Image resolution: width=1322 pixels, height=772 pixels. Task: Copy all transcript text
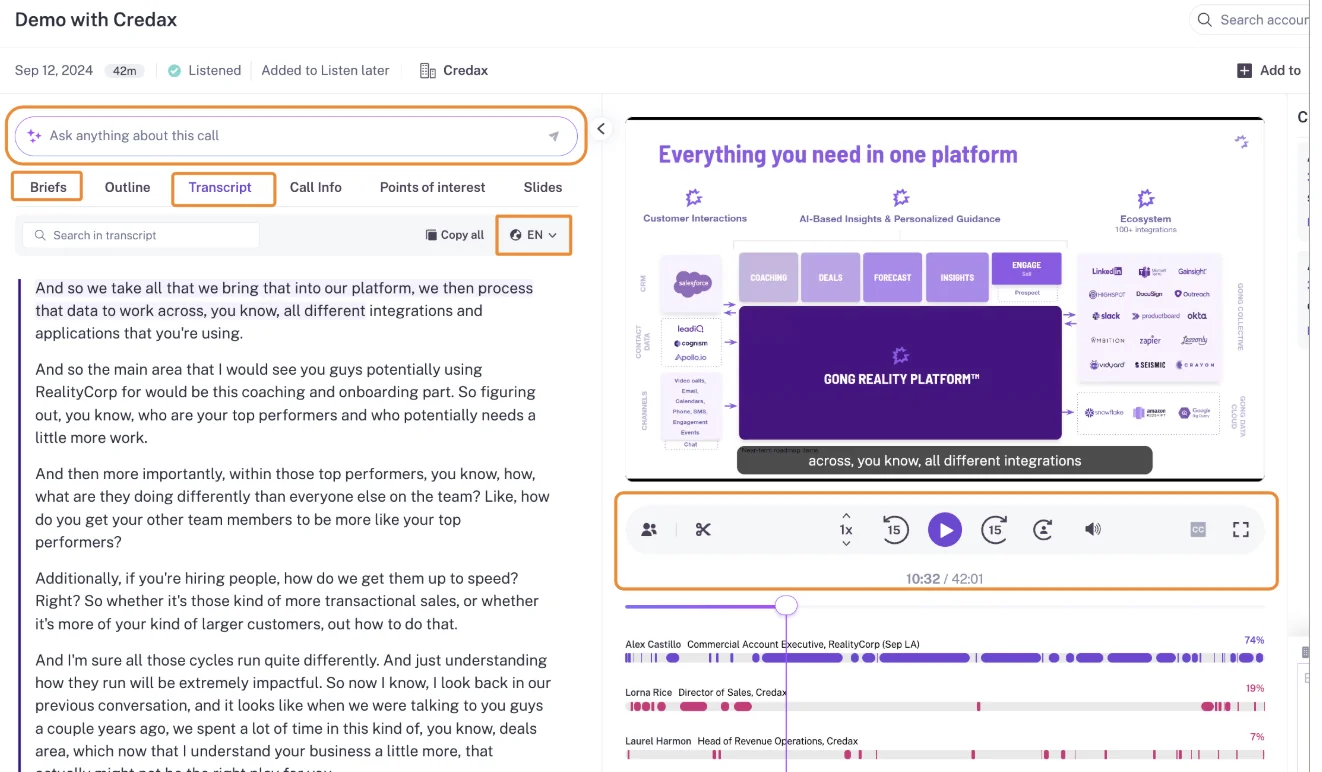[x=455, y=235]
